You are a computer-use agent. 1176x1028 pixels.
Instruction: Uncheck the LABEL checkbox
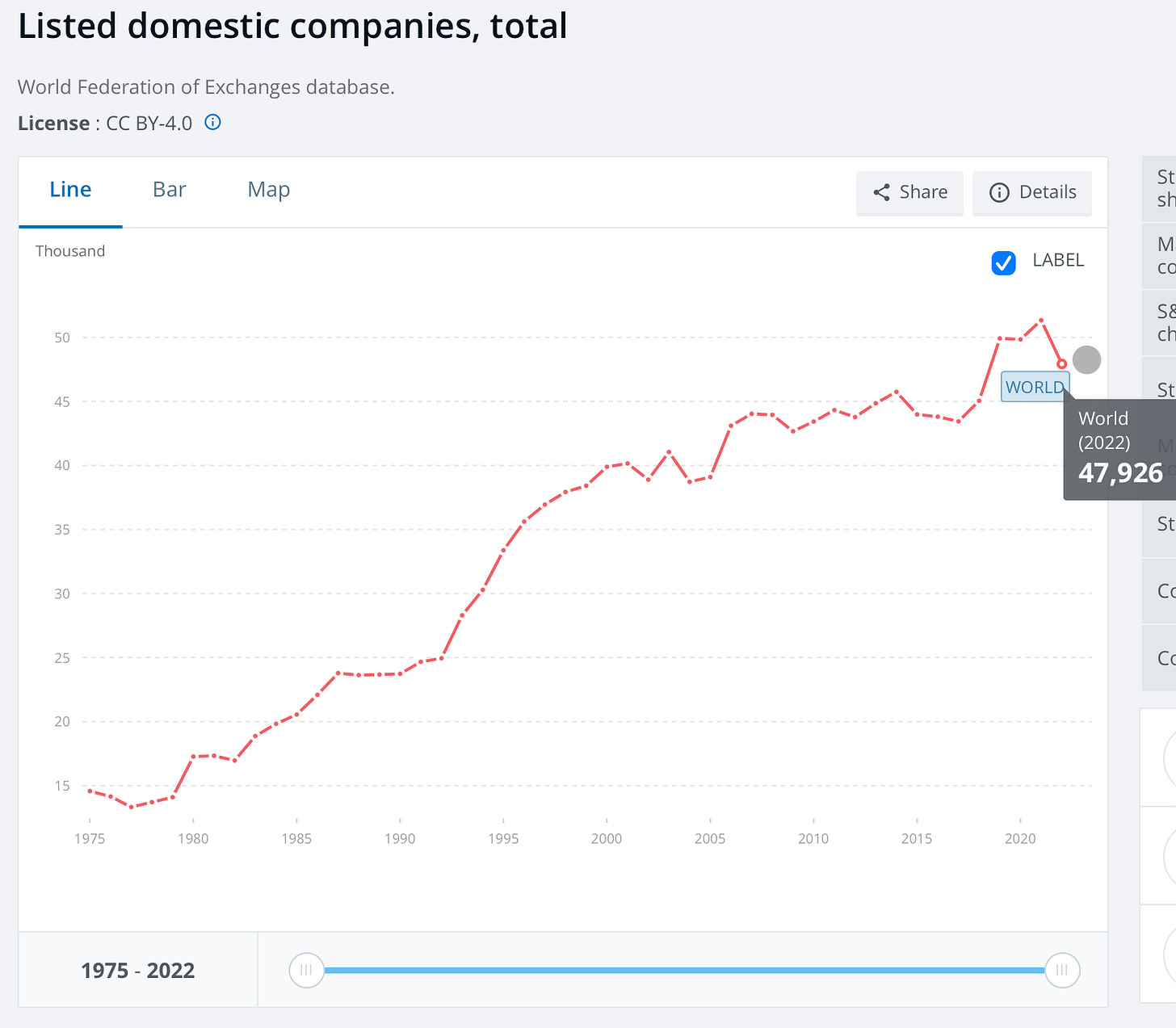[1003, 262]
